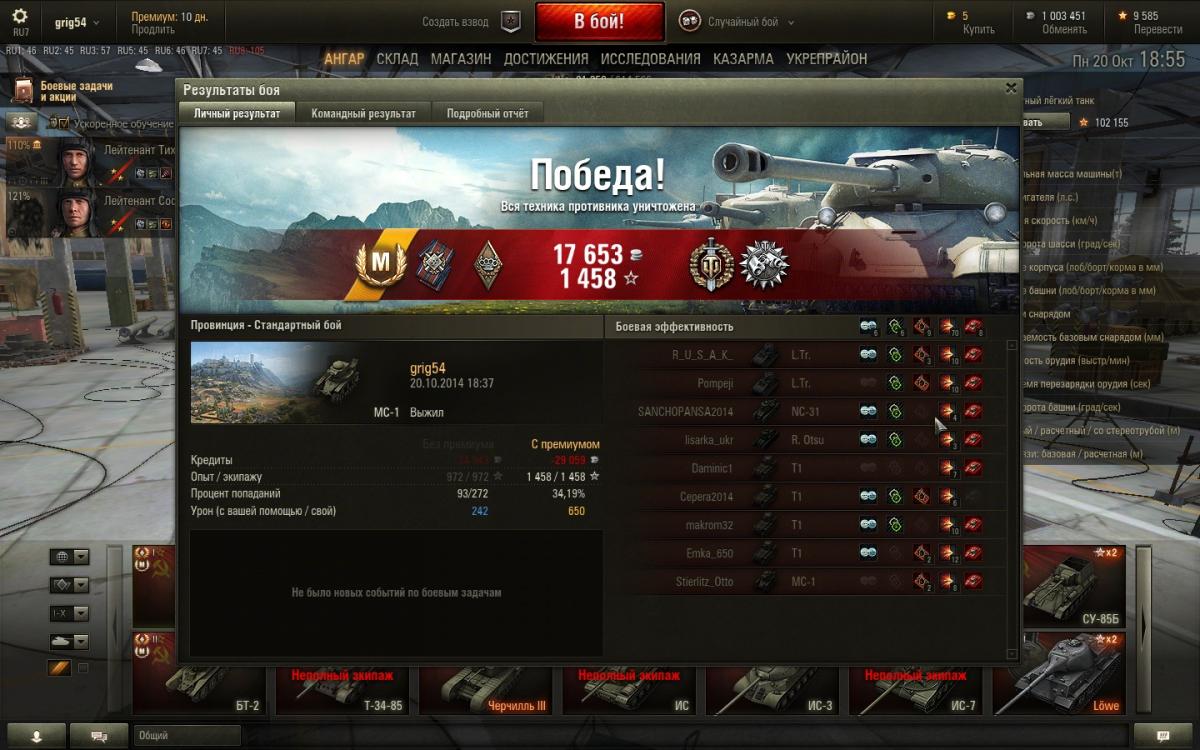Expand the nation filter globe dropdown
This screenshot has width=1200, height=750.
point(70,557)
